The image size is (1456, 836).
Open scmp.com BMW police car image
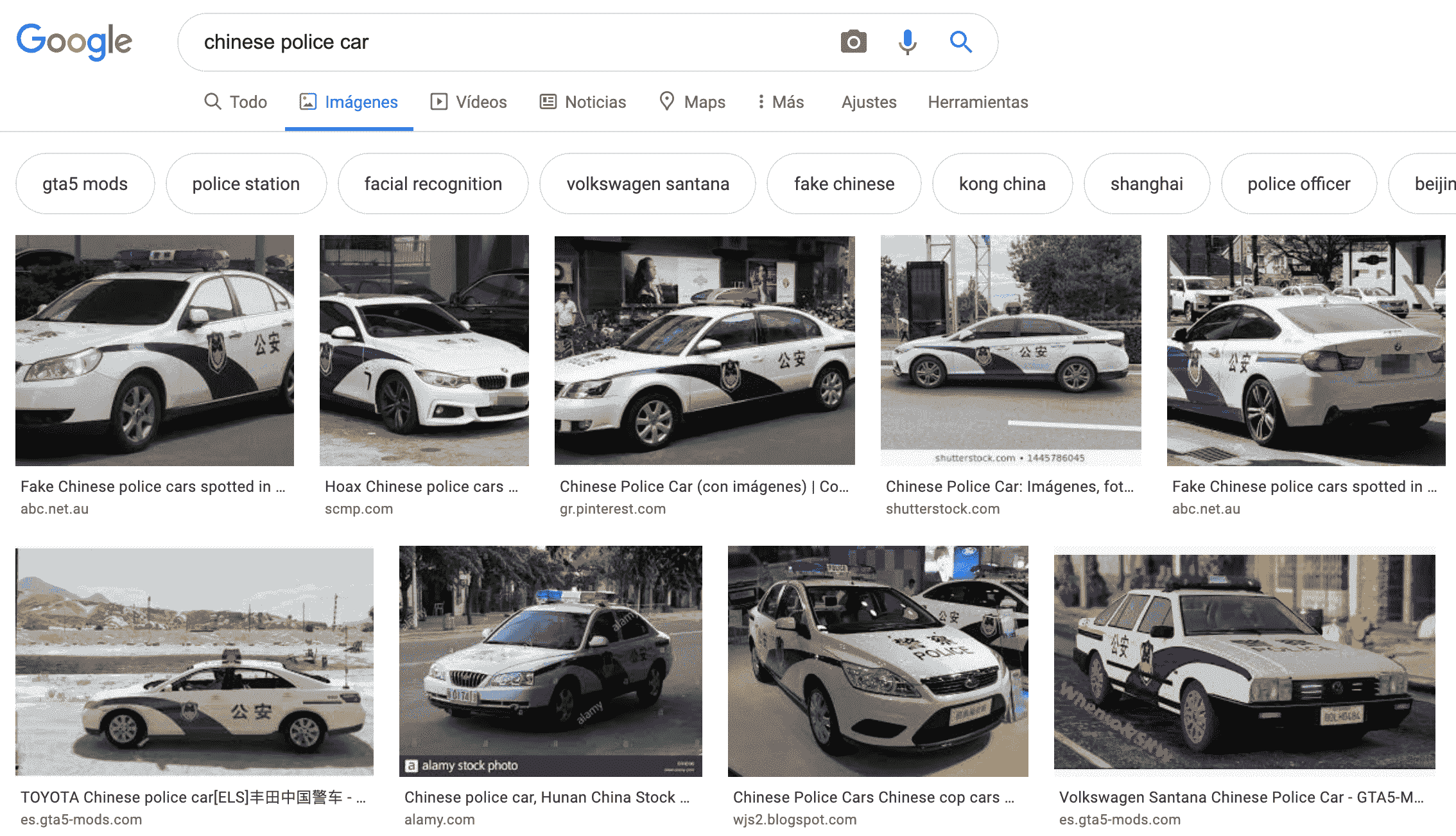click(424, 350)
